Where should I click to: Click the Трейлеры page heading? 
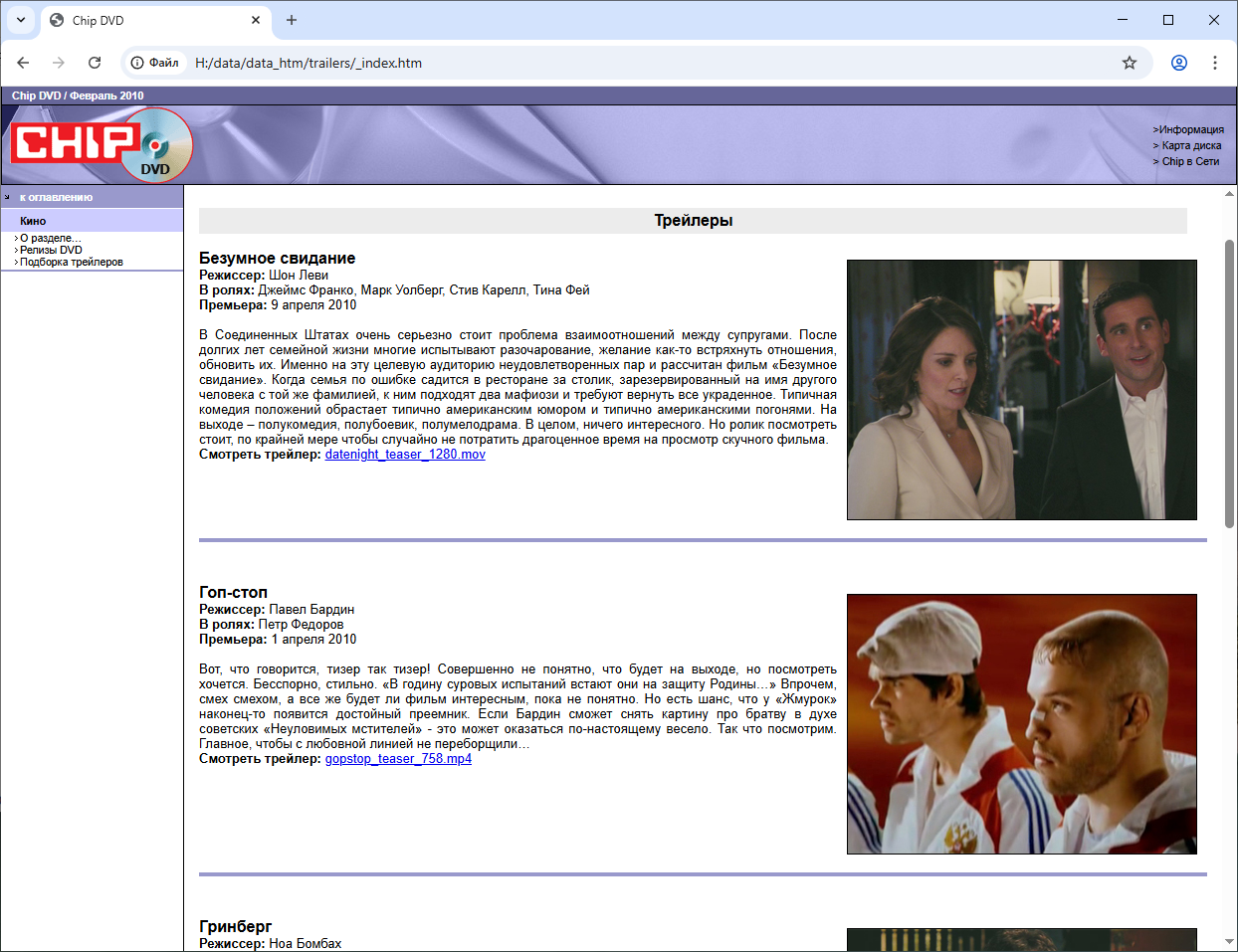pyautogui.click(x=694, y=221)
